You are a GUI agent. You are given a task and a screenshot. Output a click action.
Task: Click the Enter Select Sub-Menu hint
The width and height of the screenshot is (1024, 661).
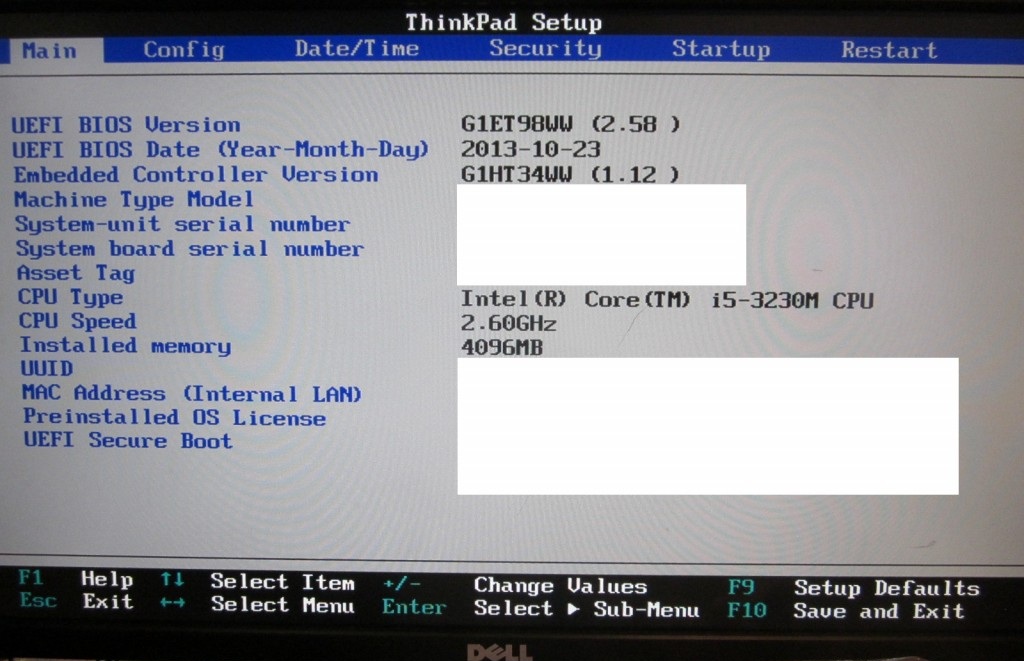pos(541,608)
